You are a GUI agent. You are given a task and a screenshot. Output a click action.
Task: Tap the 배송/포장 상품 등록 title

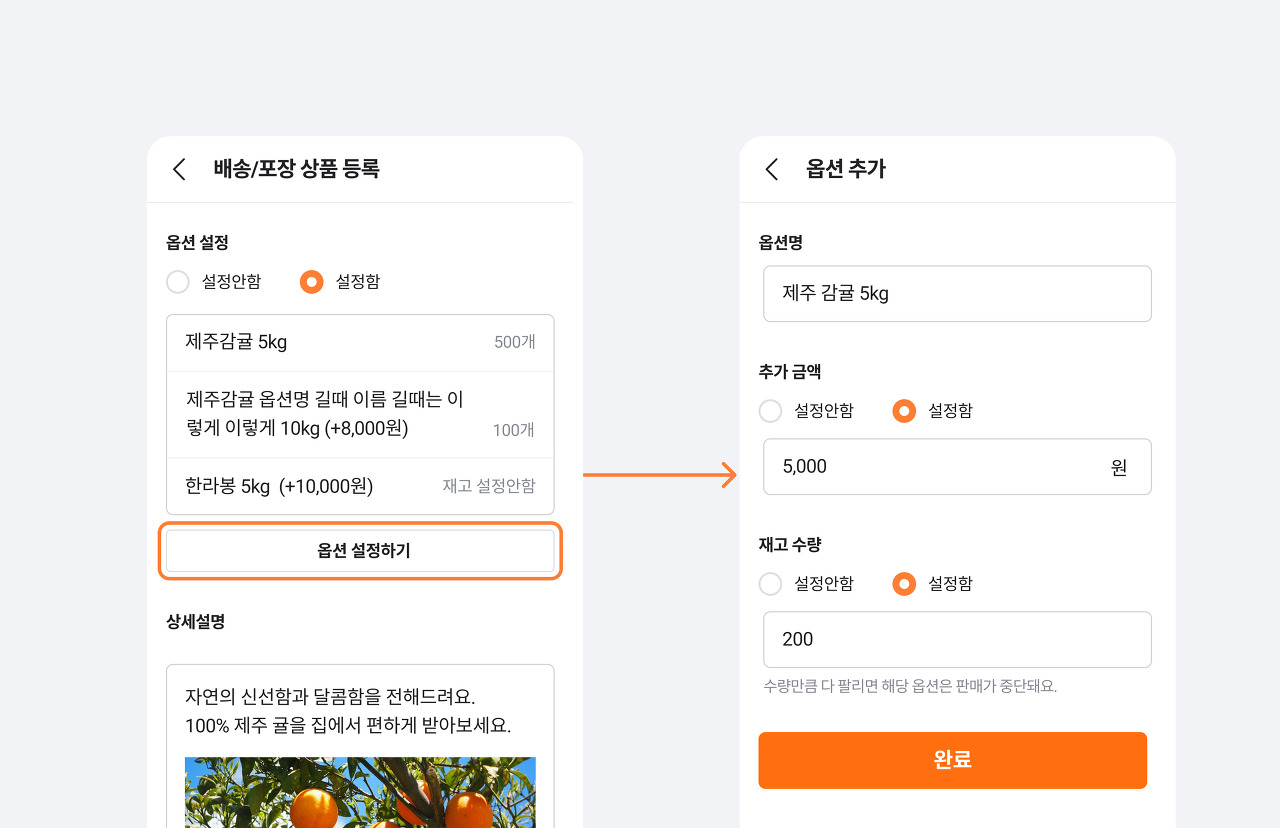point(297,169)
